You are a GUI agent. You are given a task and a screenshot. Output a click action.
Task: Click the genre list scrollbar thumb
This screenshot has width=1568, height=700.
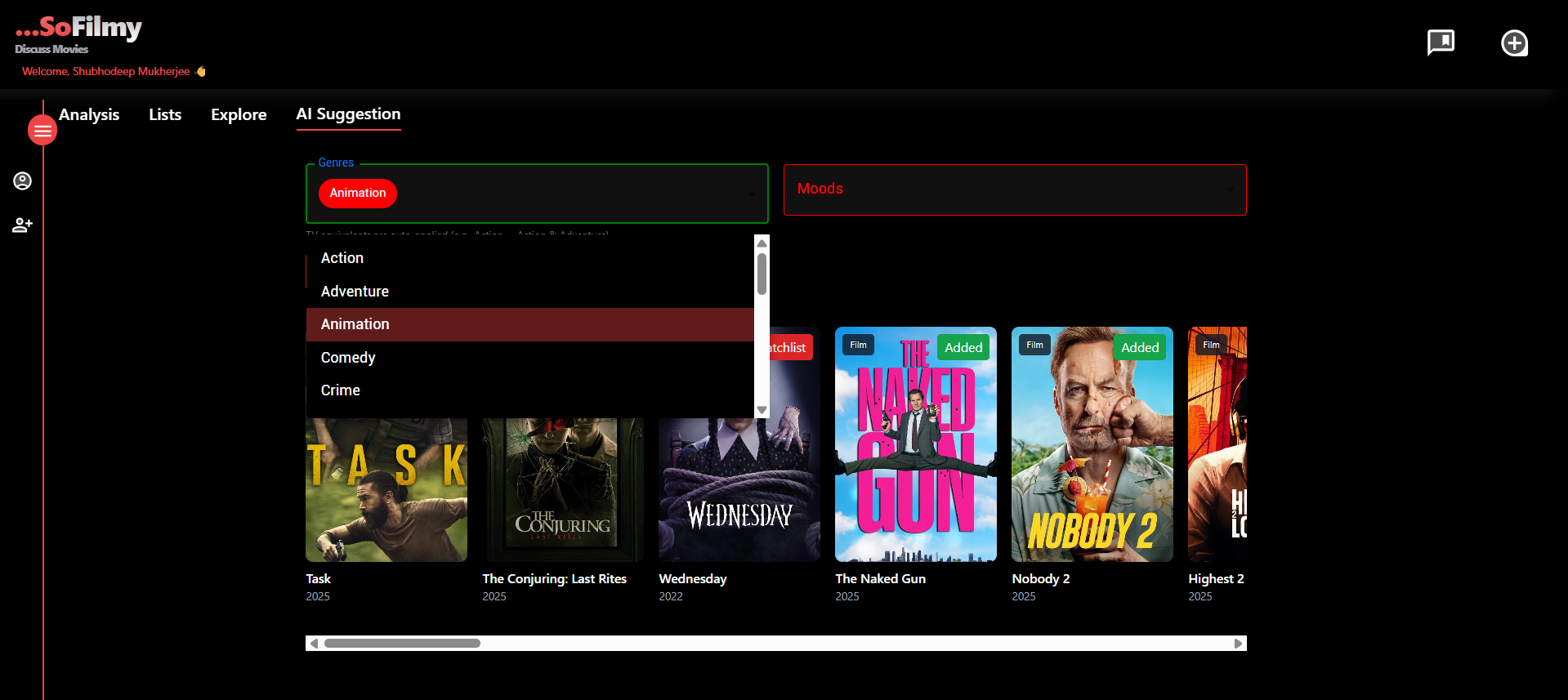[x=762, y=274]
